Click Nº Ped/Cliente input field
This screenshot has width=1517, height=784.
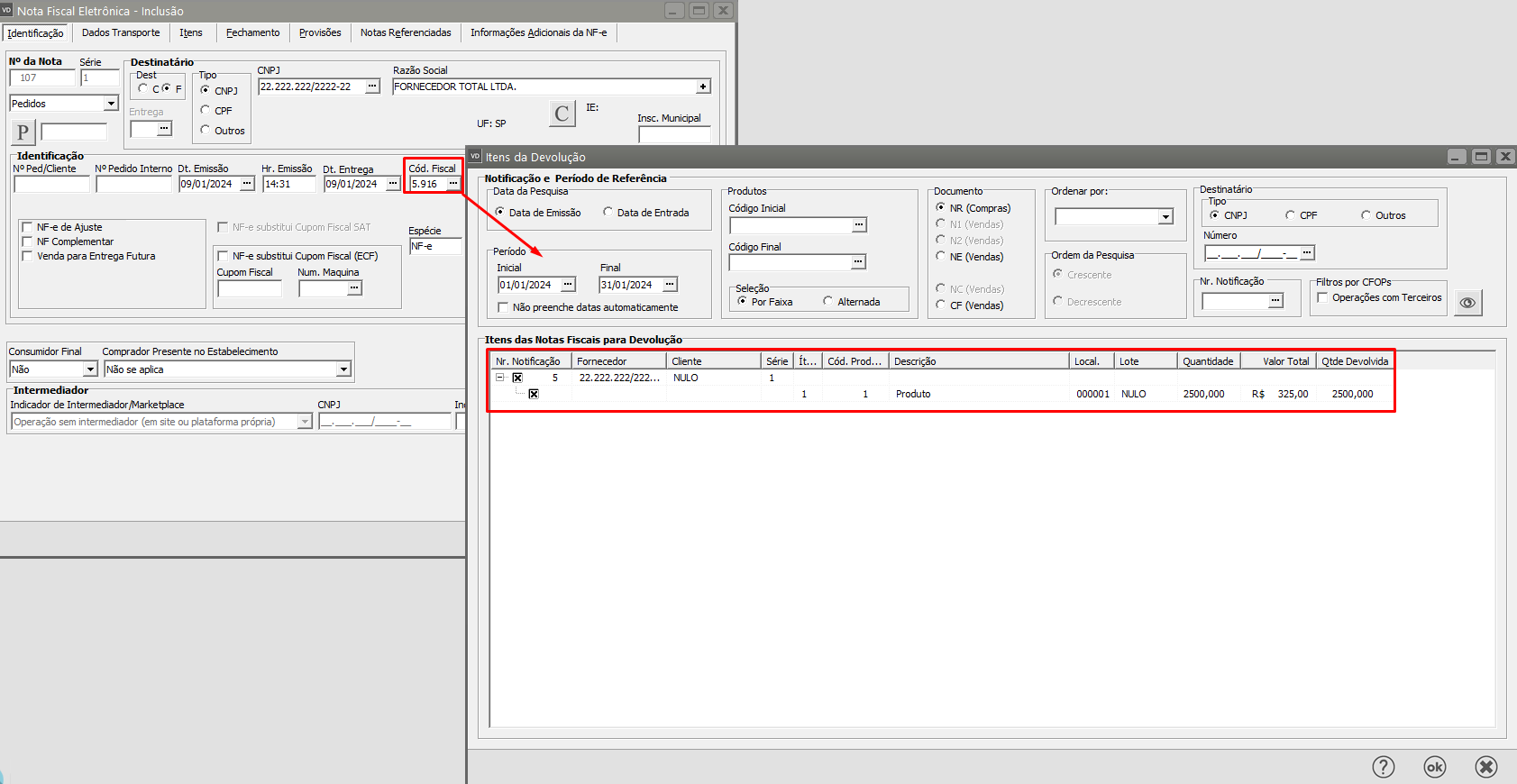coord(52,184)
